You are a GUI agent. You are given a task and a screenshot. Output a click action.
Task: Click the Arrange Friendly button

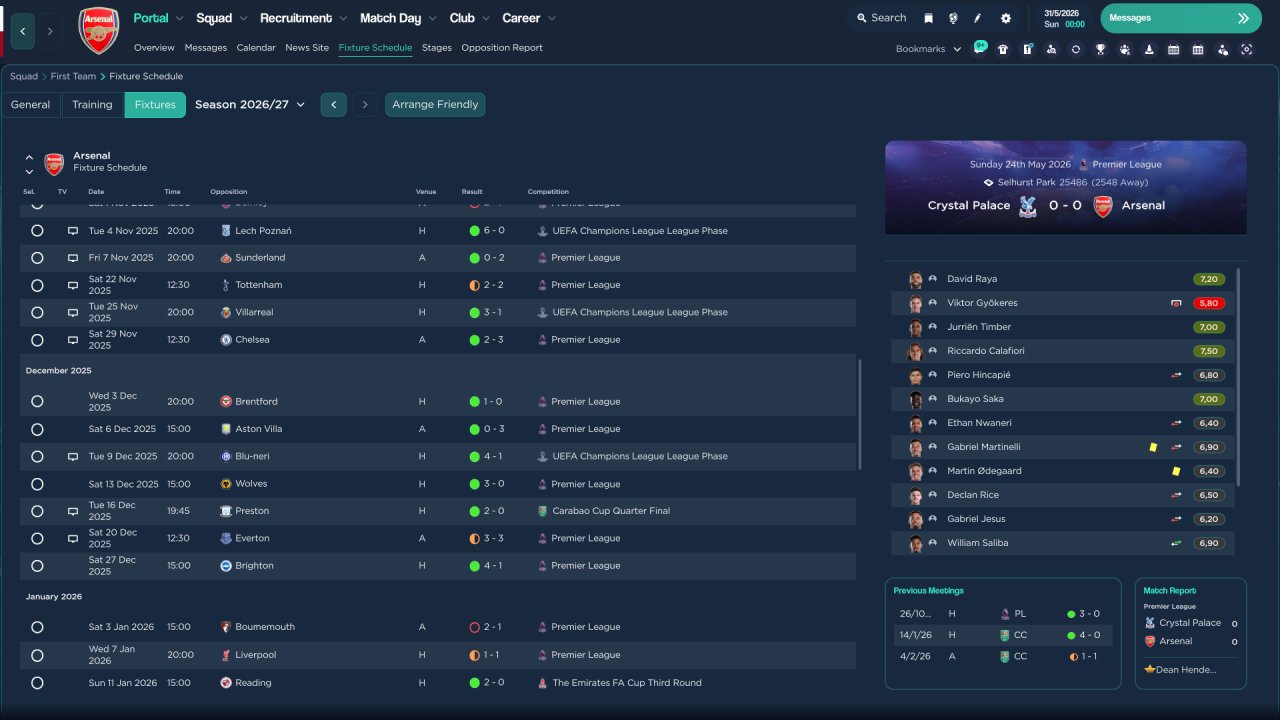[435, 104]
